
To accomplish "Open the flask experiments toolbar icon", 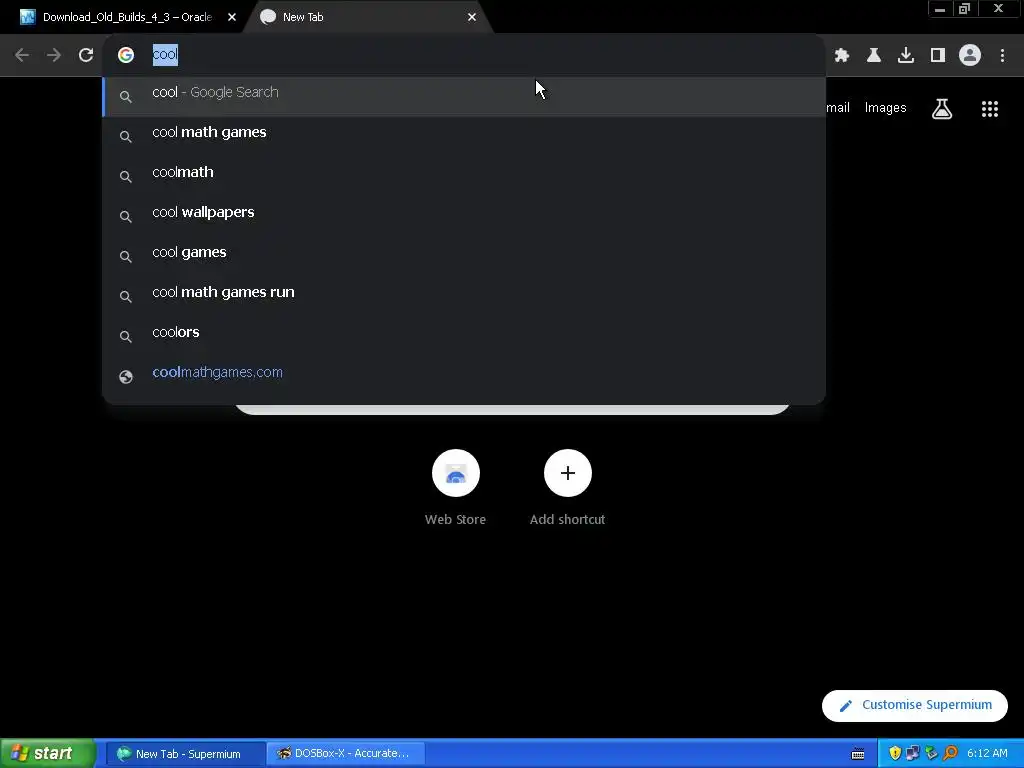I will point(874,55).
